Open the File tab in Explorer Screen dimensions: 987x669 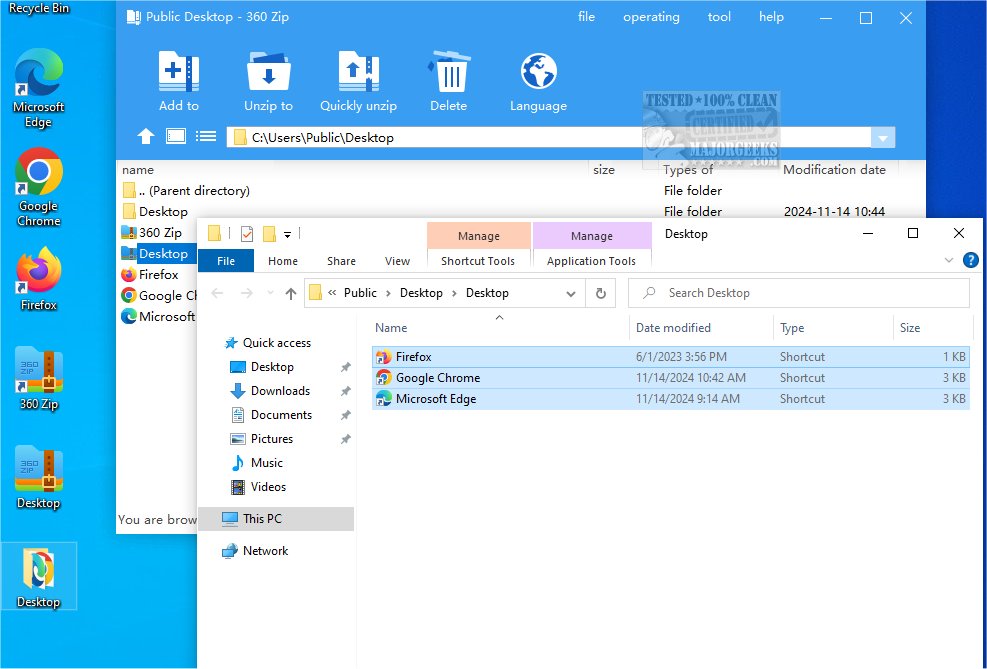[x=226, y=261]
